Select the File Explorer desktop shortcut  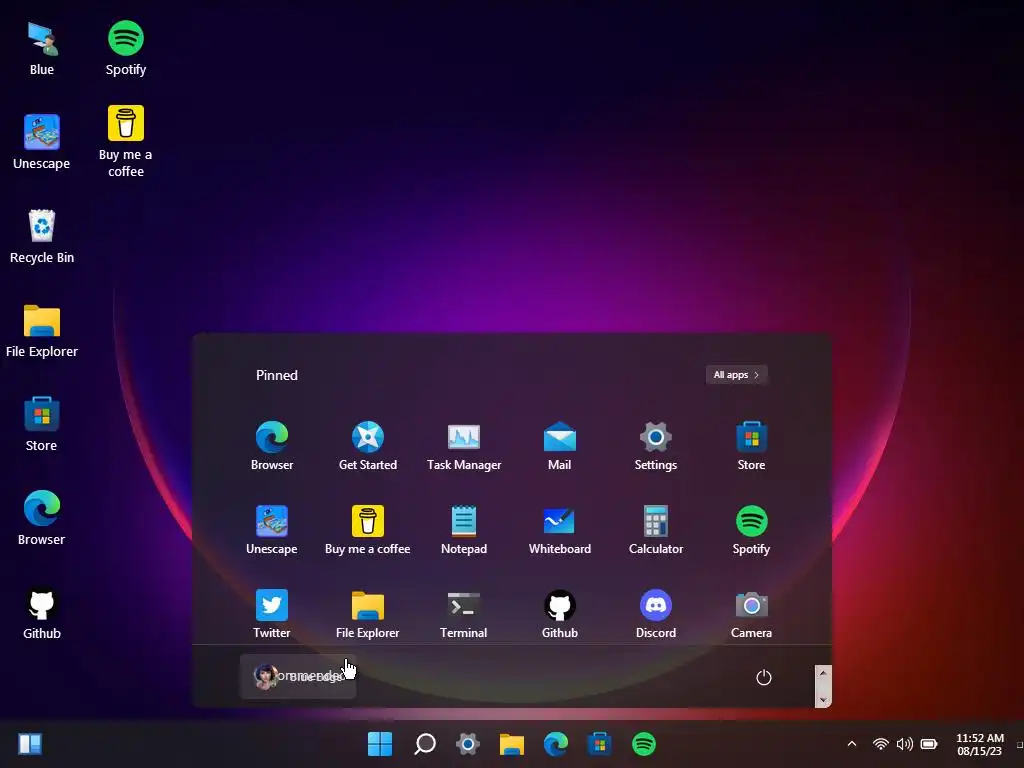coord(42,330)
